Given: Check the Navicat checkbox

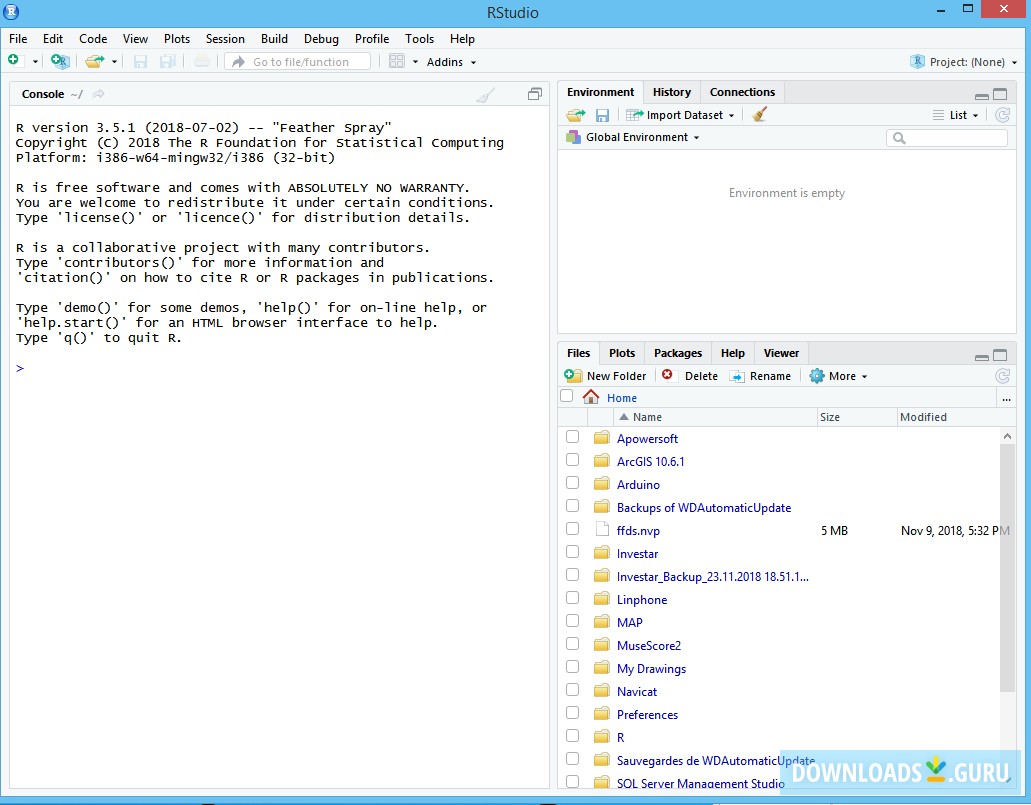Looking at the screenshot, I should [573, 690].
